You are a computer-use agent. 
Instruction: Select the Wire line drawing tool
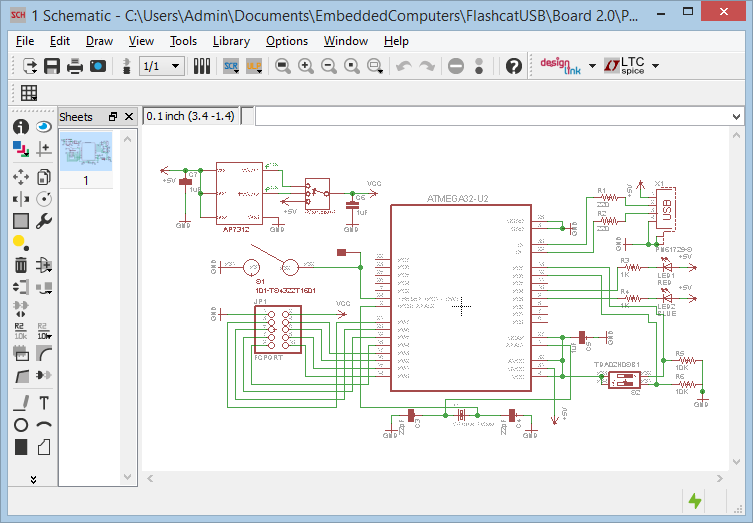21,403
